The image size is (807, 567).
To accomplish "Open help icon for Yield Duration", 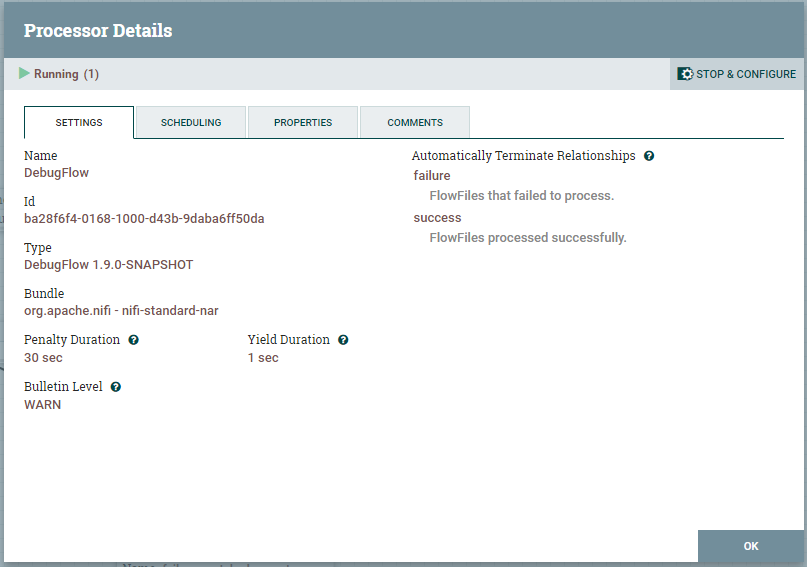I will 343,340.
